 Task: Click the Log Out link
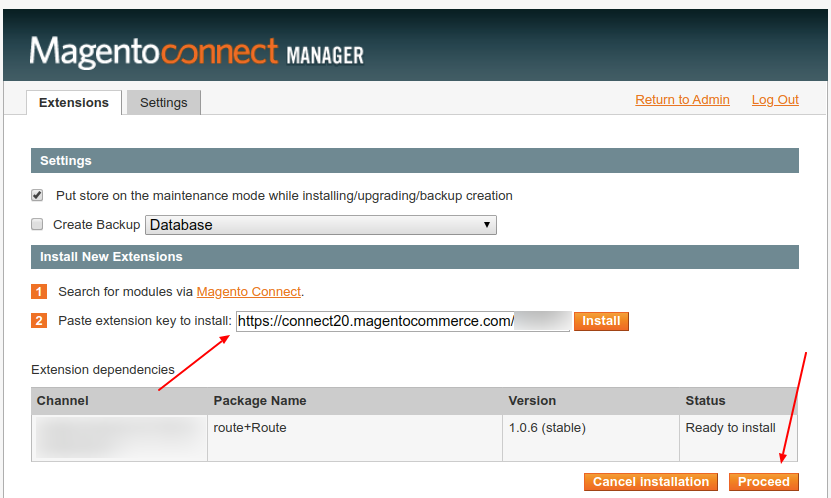pos(775,100)
